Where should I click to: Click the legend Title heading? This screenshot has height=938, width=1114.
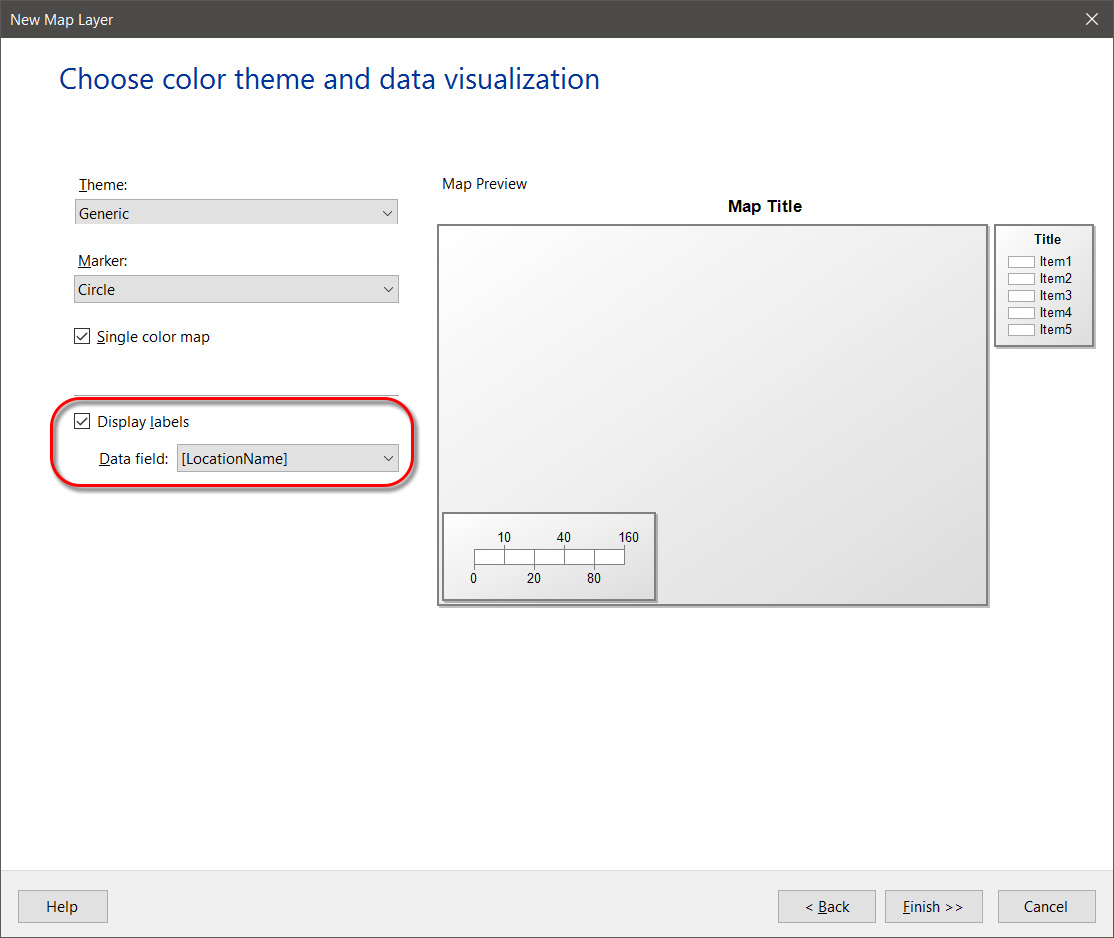tap(1047, 240)
